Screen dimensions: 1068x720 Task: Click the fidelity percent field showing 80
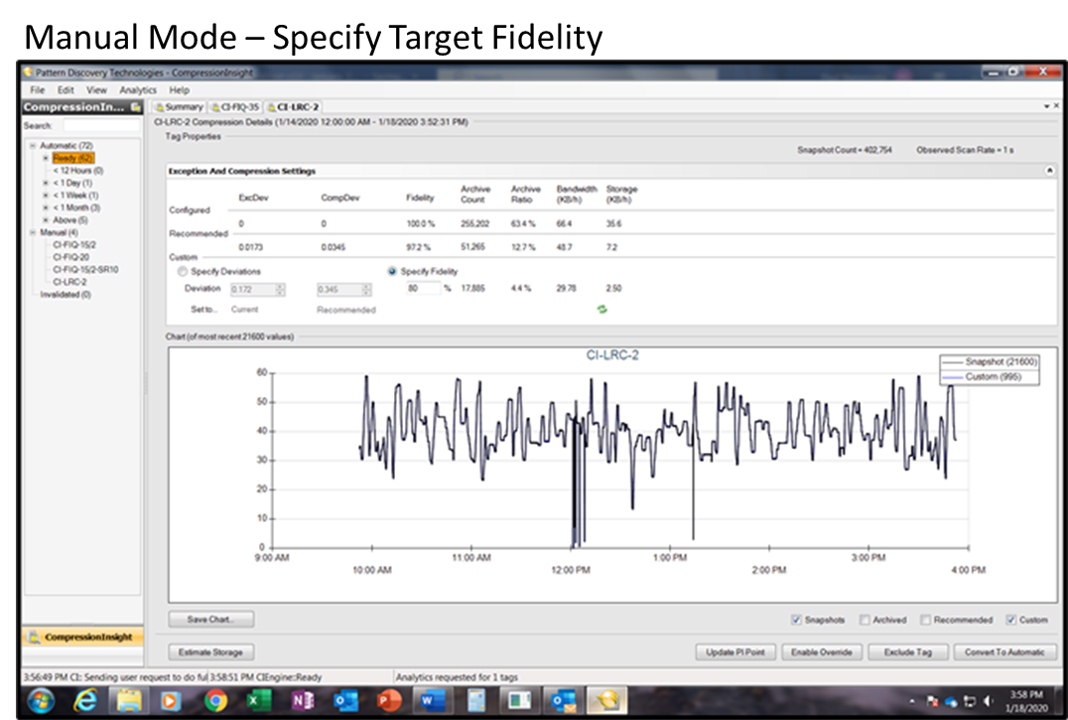click(424, 288)
